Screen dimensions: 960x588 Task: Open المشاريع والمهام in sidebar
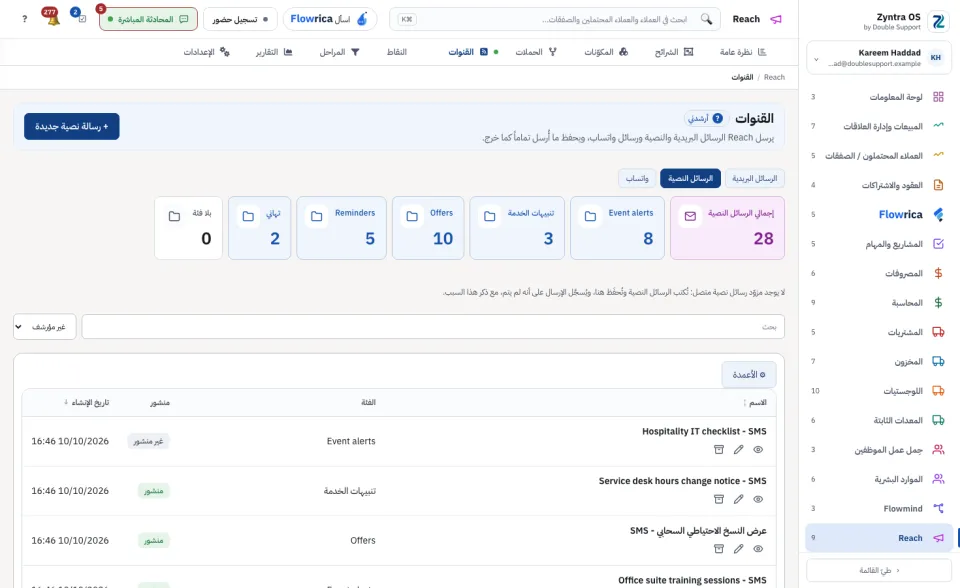(878, 244)
